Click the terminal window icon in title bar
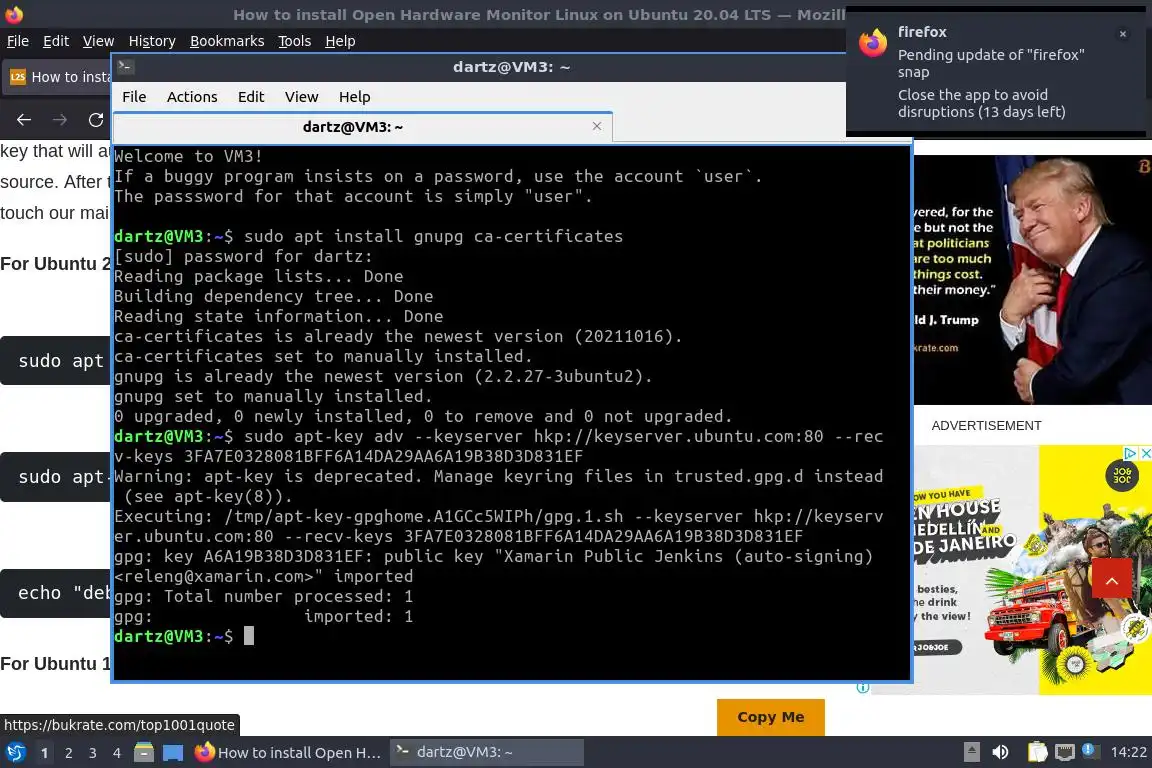Screen dimensions: 1152x768 pyautogui.click(x=125, y=67)
